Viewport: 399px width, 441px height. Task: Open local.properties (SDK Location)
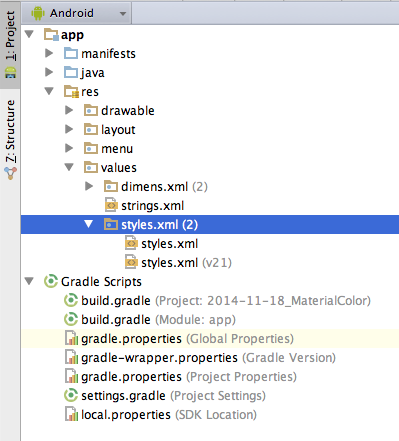tap(169, 415)
